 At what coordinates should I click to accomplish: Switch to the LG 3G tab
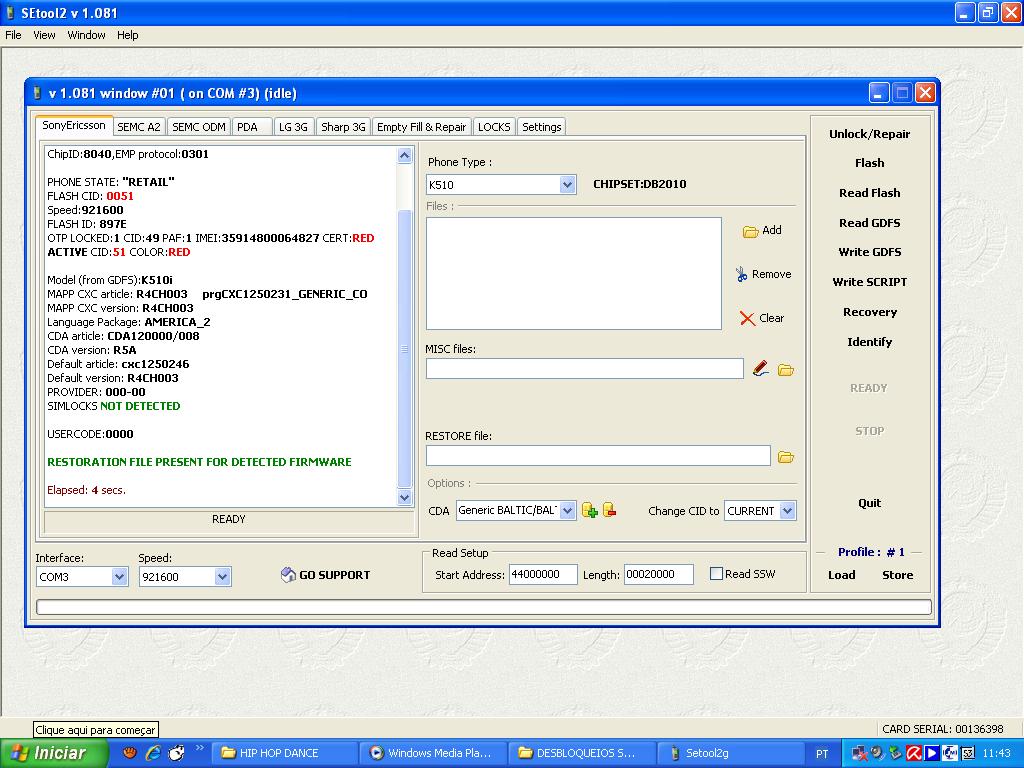[293, 127]
